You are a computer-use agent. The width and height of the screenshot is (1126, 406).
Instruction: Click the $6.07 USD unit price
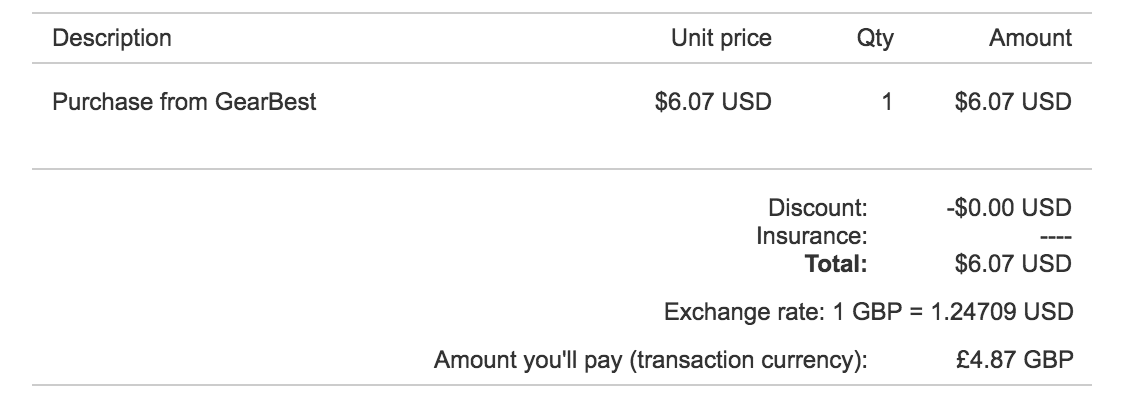713,102
